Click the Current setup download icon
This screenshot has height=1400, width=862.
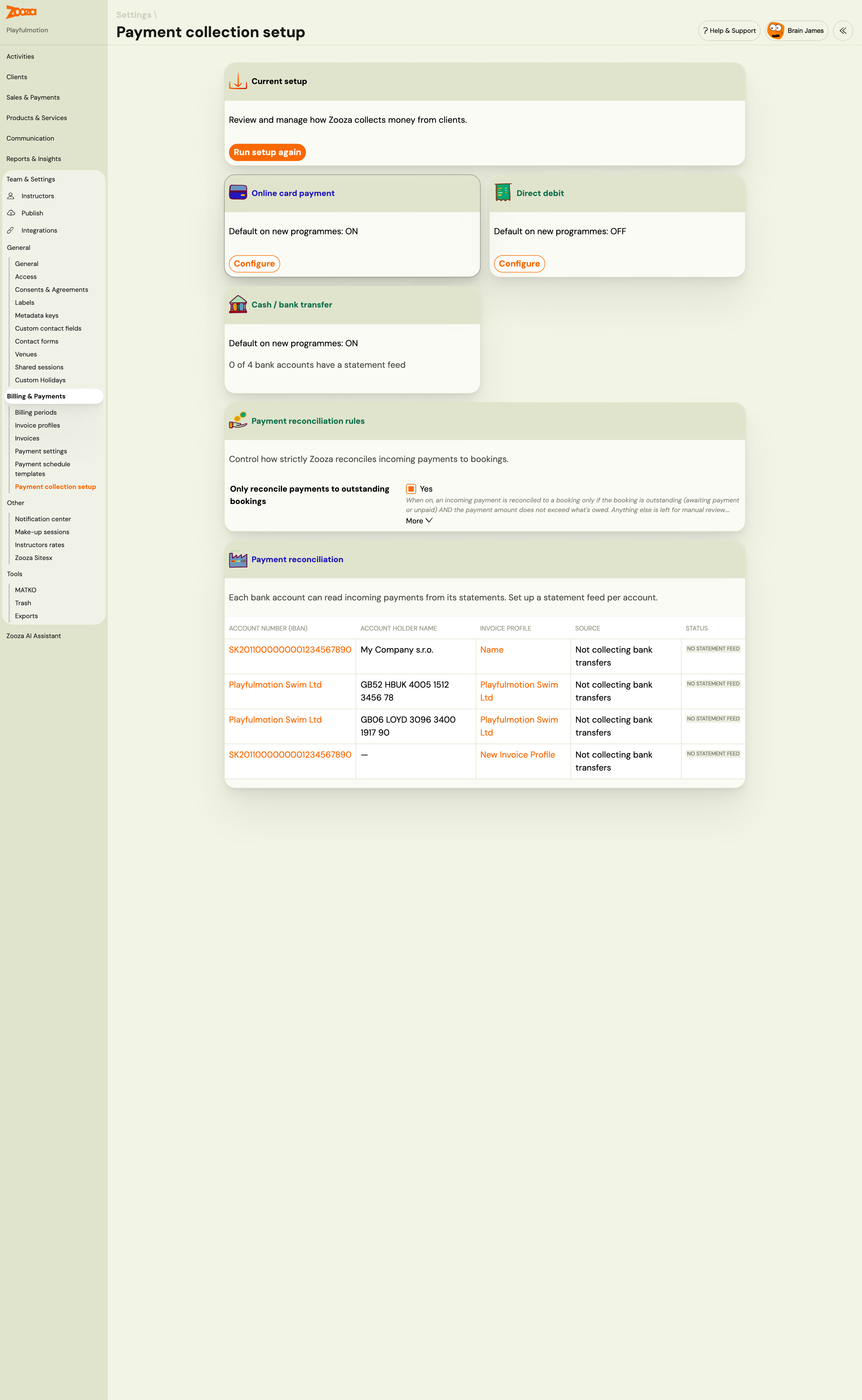tap(238, 81)
